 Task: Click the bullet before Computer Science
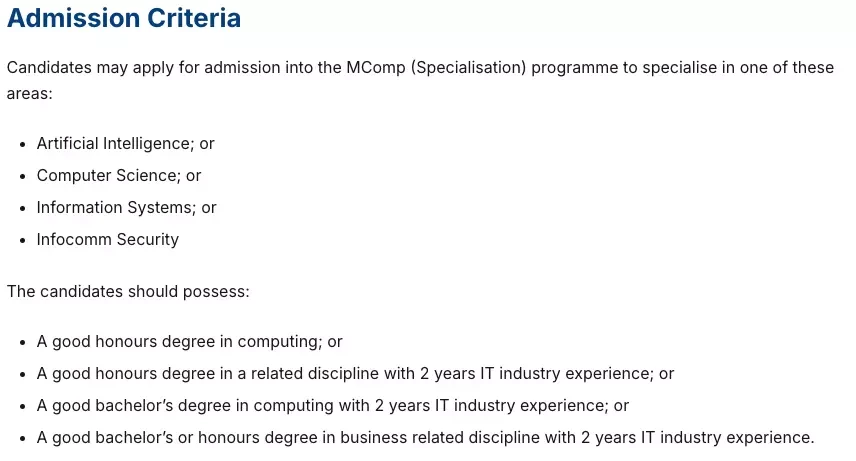22,176
